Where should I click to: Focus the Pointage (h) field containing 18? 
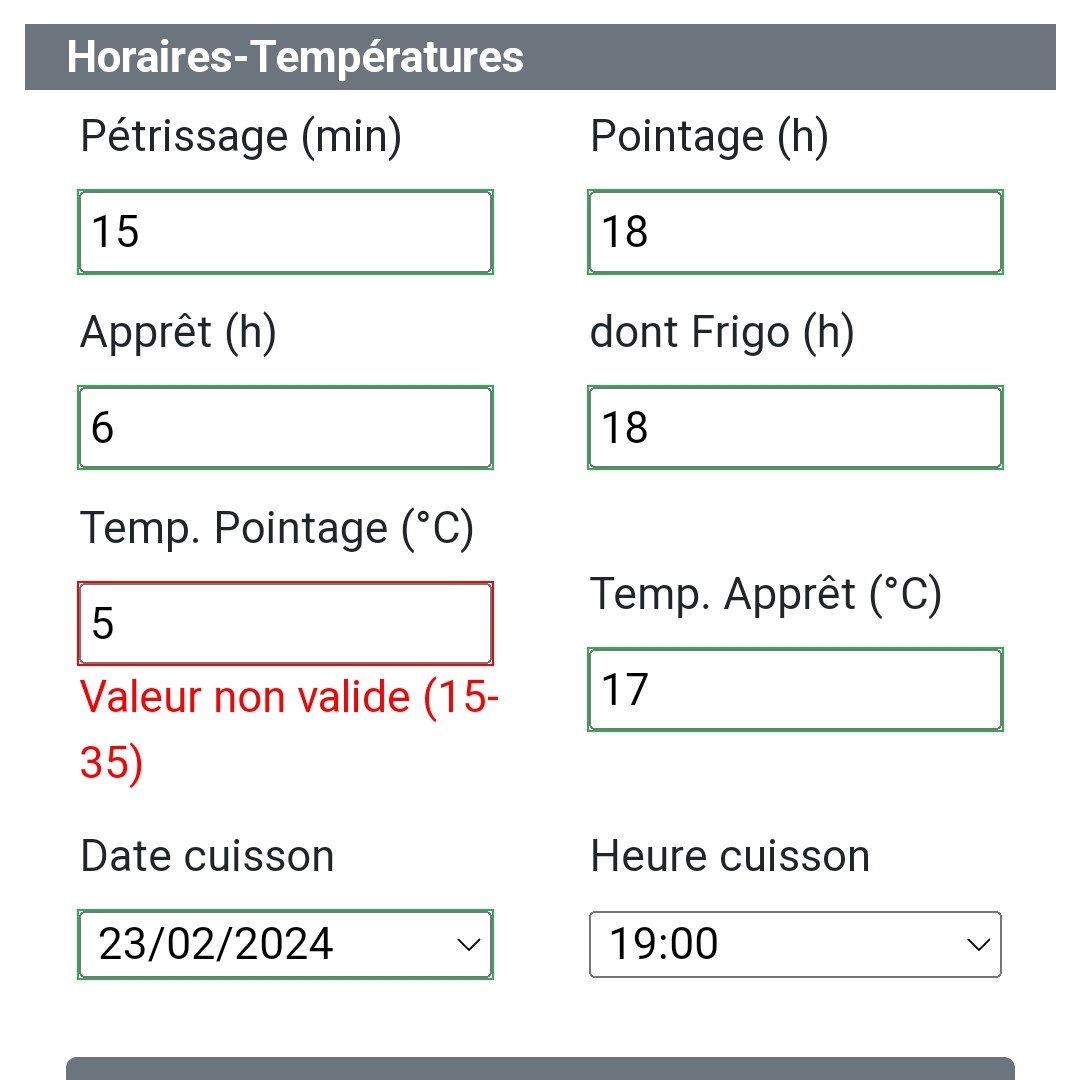coord(795,232)
